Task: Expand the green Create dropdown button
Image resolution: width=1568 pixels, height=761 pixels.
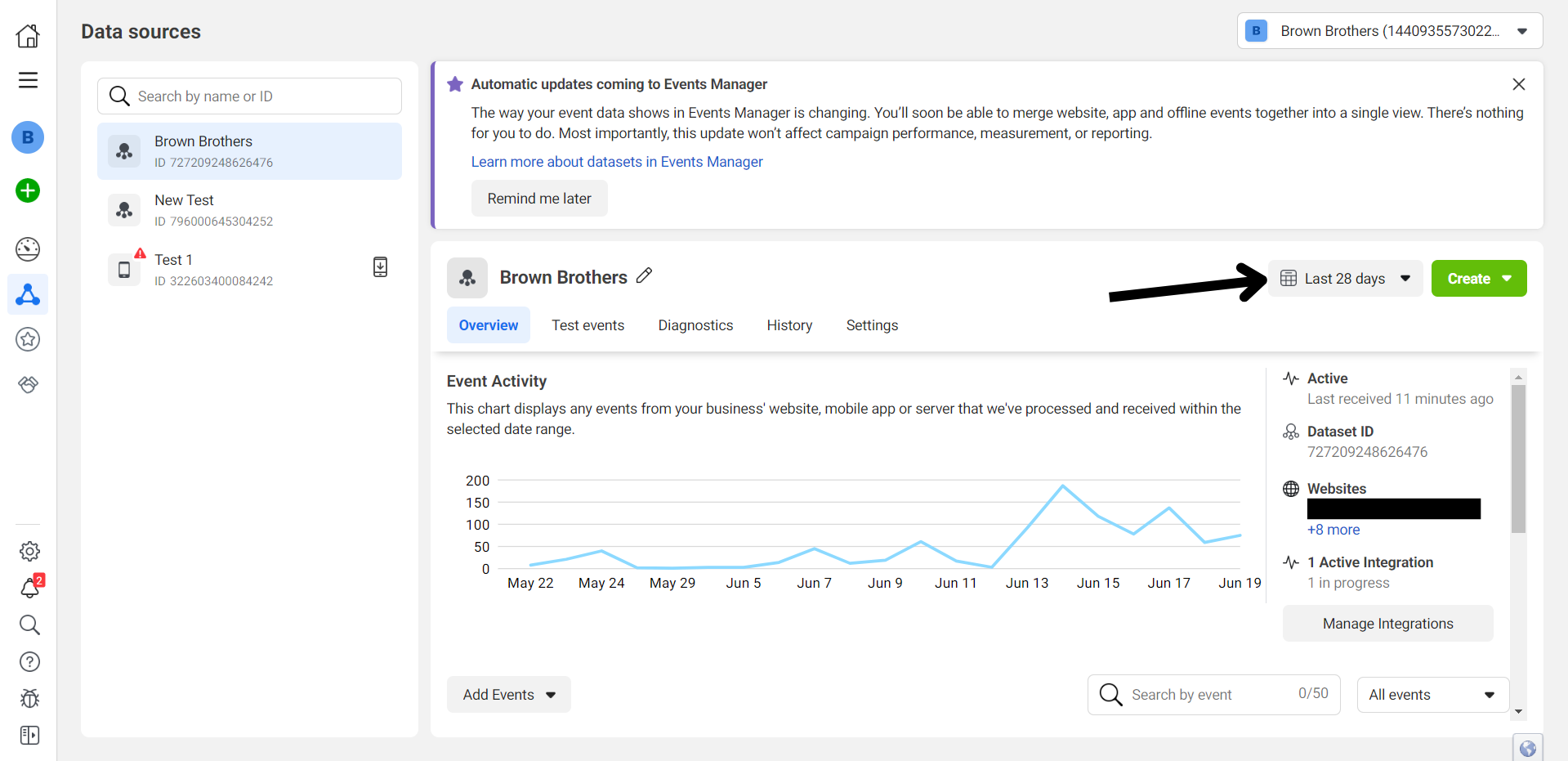Action: 1479,279
